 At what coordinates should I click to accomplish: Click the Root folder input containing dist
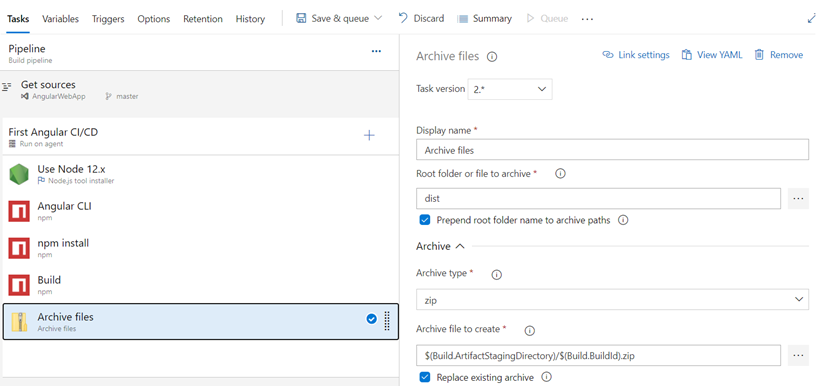click(598, 199)
